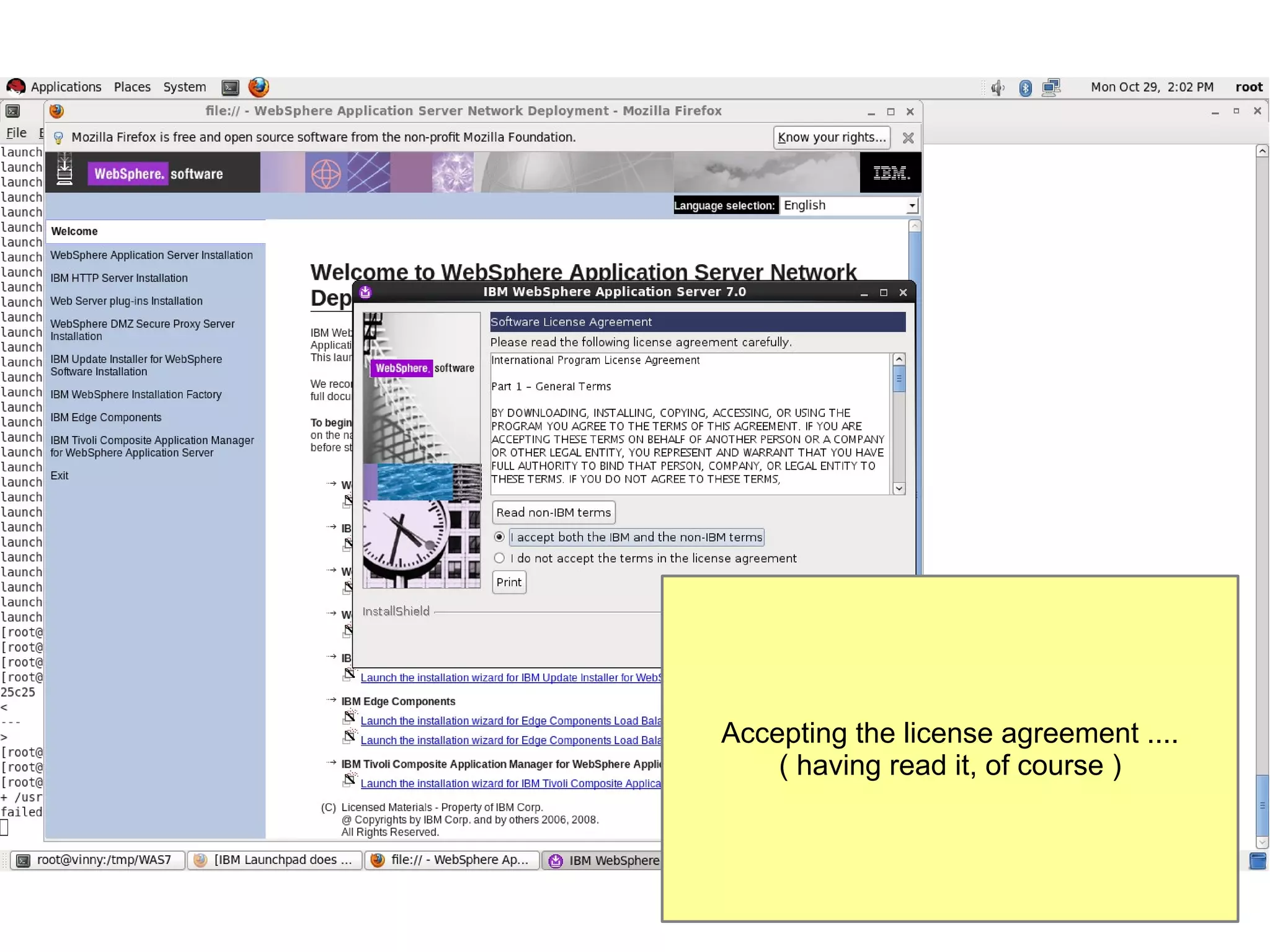Image resolution: width=1270 pixels, height=952 pixels.
Task: Open the Language selection dropdown
Action: [x=849, y=205]
